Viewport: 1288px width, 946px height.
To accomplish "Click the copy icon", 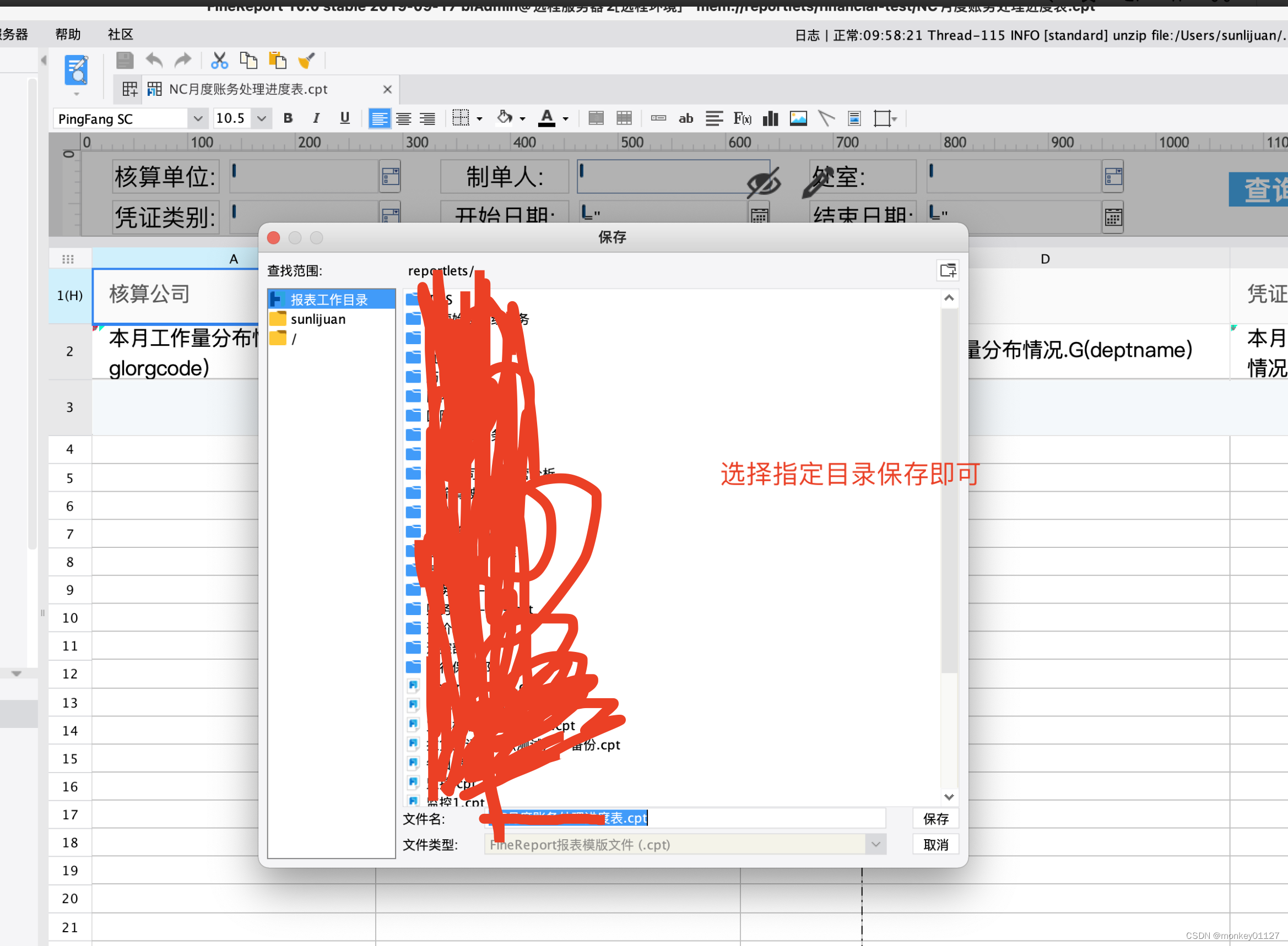I will [x=248, y=60].
